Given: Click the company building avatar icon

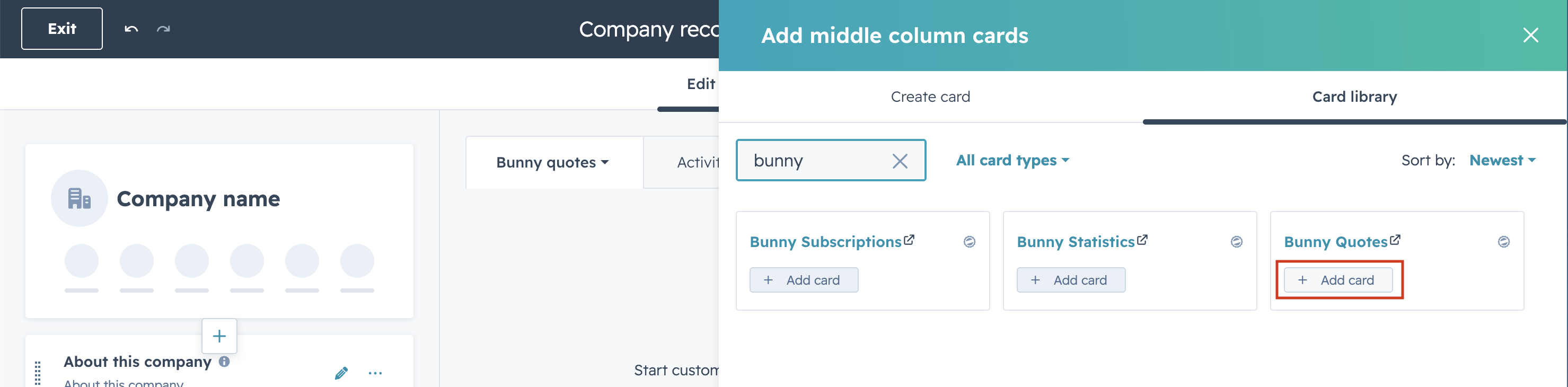Looking at the screenshot, I should pyautogui.click(x=79, y=198).
